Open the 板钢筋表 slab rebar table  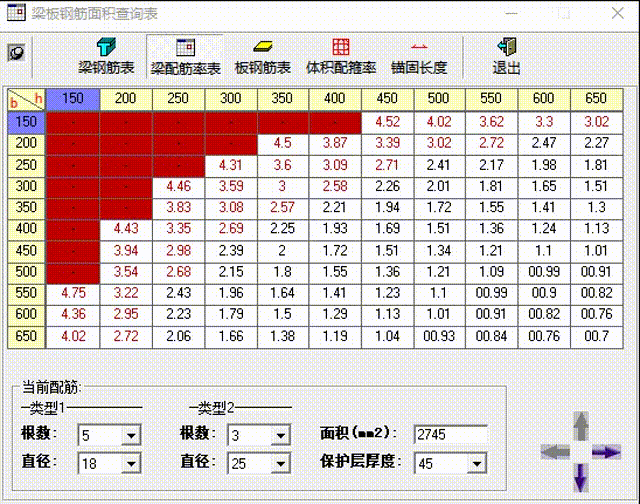coord(262,56)
